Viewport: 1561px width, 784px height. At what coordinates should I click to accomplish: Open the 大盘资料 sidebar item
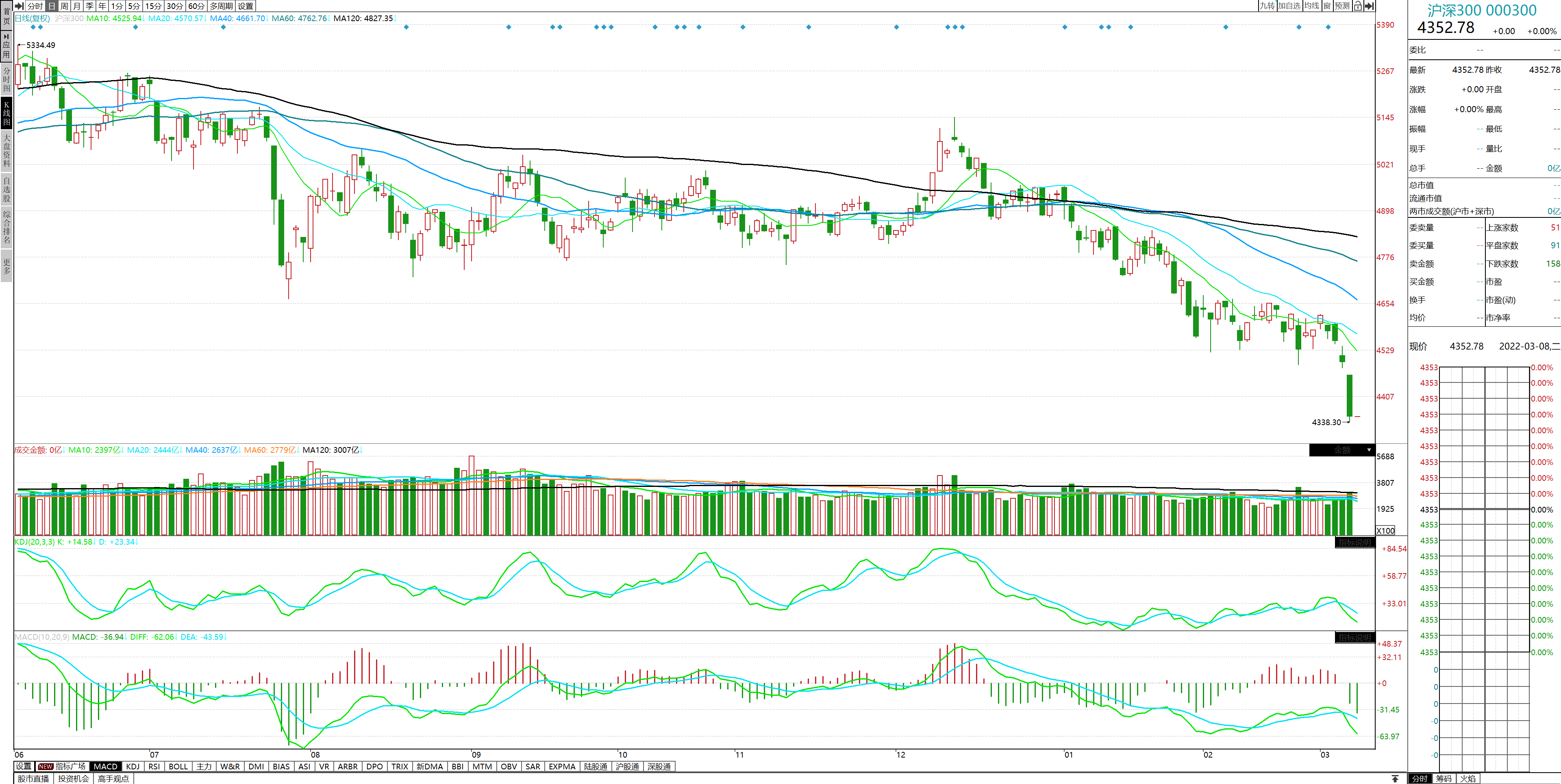click(6, 150)
